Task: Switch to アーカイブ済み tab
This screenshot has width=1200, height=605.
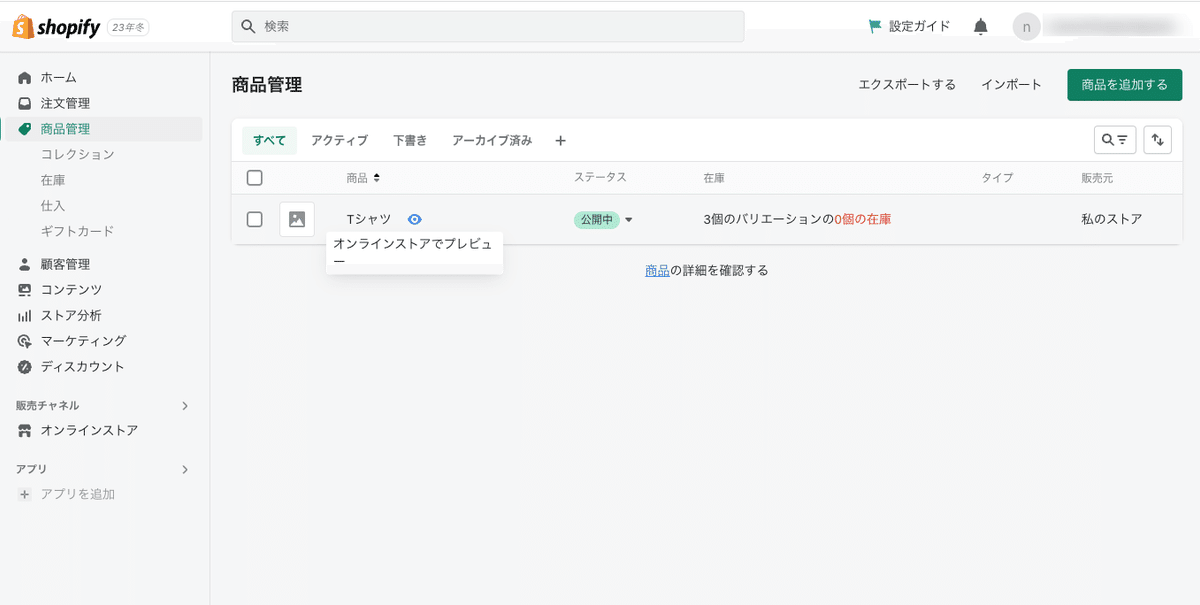Action: pyautogui.click(x=492, y=141)
